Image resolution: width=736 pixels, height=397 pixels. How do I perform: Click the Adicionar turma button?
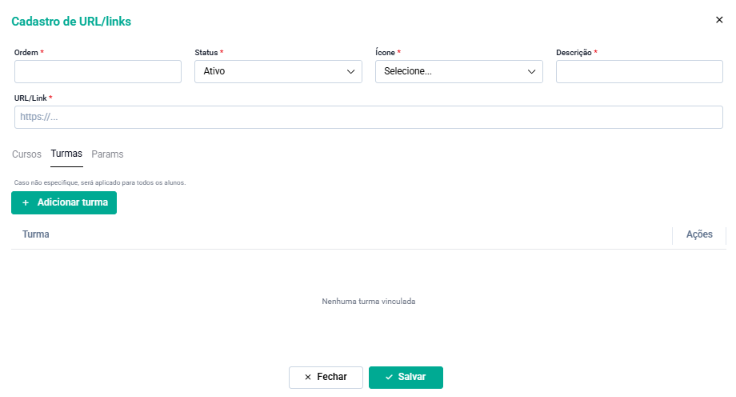64,203
